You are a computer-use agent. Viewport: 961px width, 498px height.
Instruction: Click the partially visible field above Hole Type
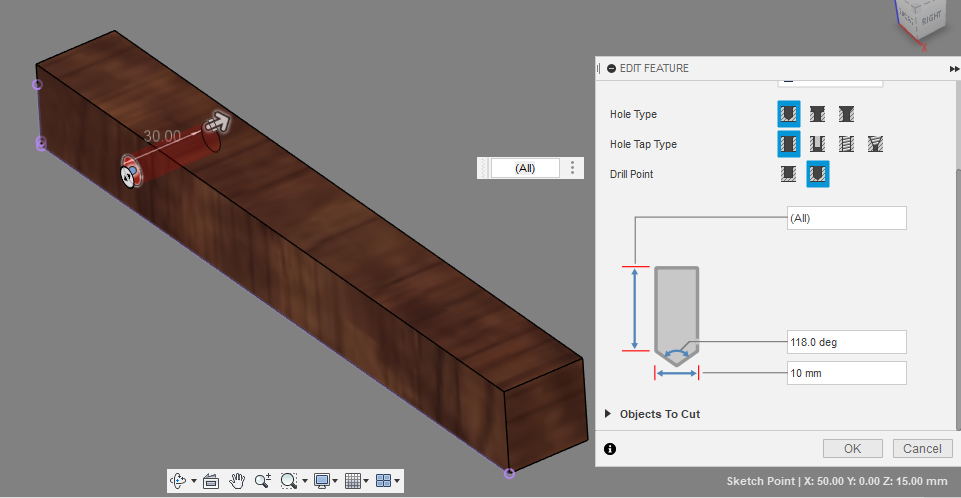(830, 83)
